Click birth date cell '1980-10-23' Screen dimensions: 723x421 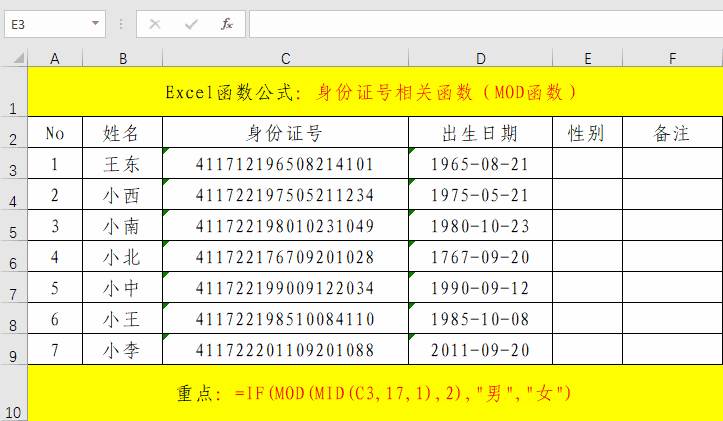(480, 225)
